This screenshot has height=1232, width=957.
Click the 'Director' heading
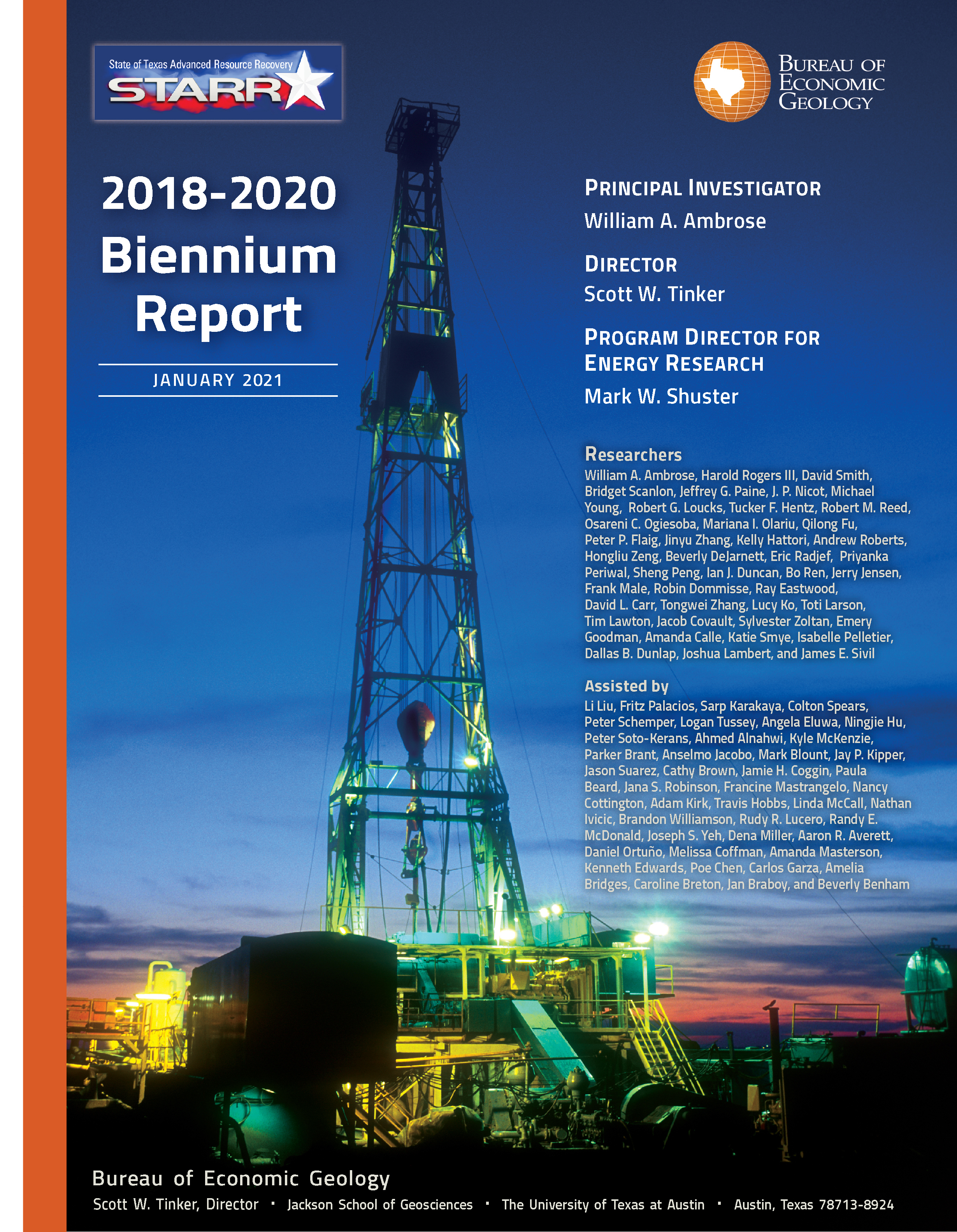tap(630, 264)
